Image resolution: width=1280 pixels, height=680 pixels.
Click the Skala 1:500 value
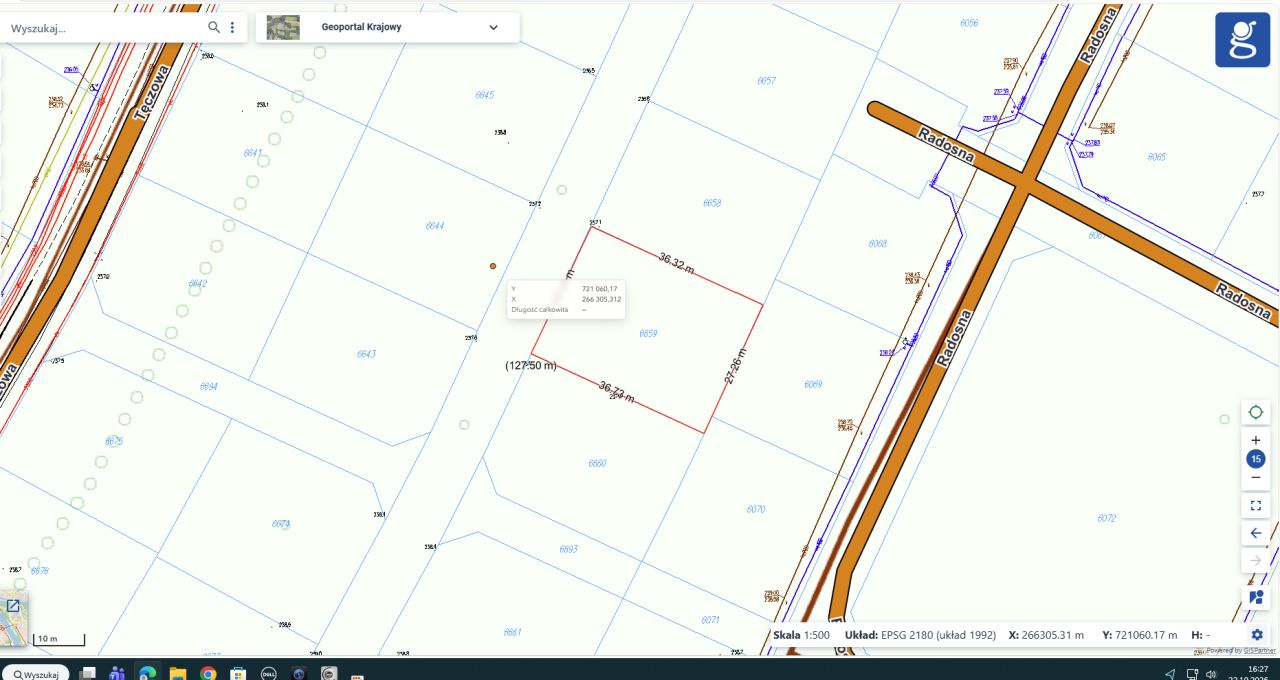[801, 634]
